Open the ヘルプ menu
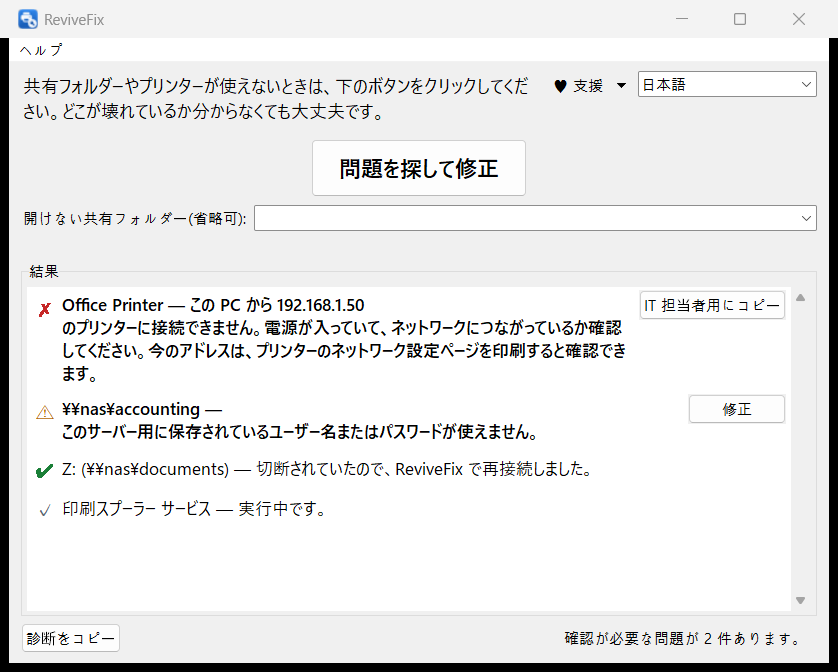The width and height of the screenshot is (838, 672). 41,50
